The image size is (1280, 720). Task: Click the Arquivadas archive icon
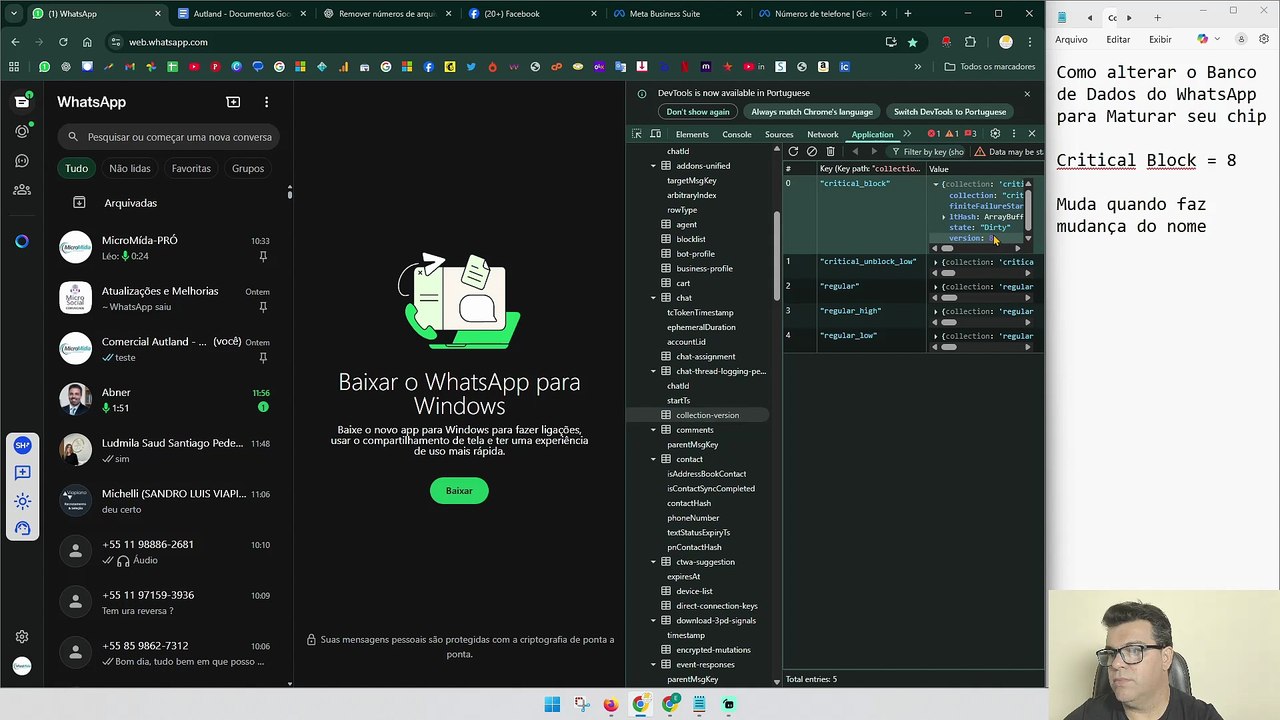(79, 203)
